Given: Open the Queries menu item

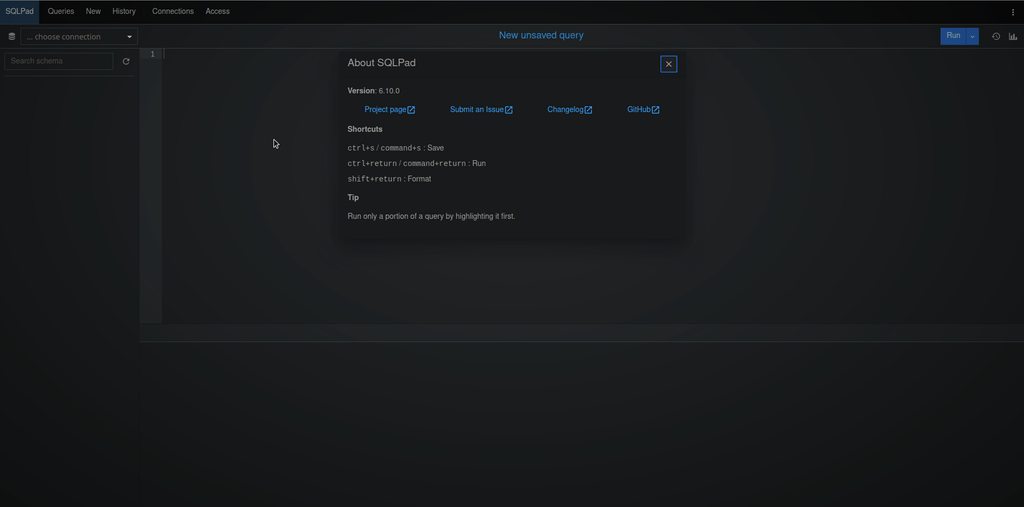Looking at the screenshot, I should [x=61, y=12].
